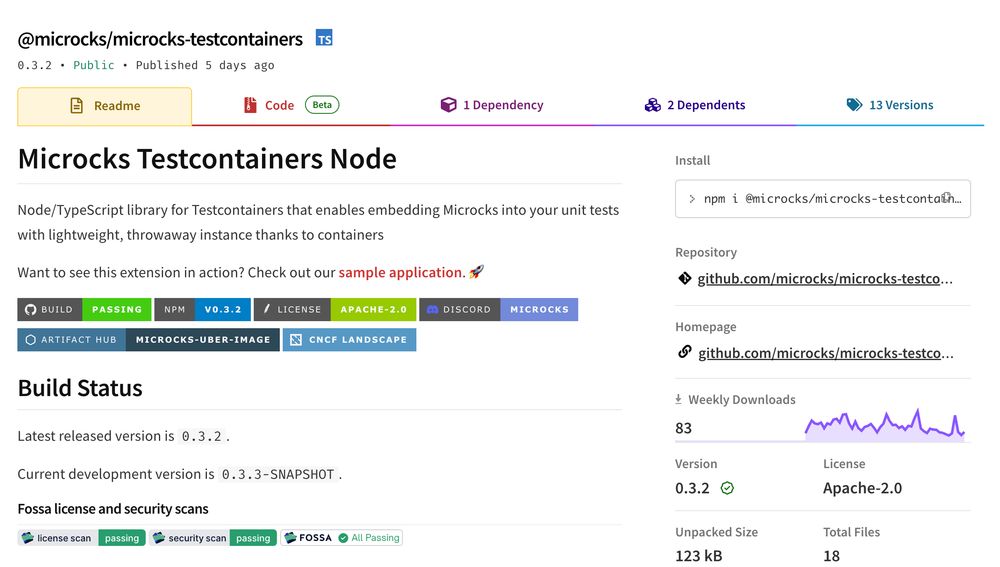
Task: Open the CNCF Landscape badge
Action: click(349, 339)
